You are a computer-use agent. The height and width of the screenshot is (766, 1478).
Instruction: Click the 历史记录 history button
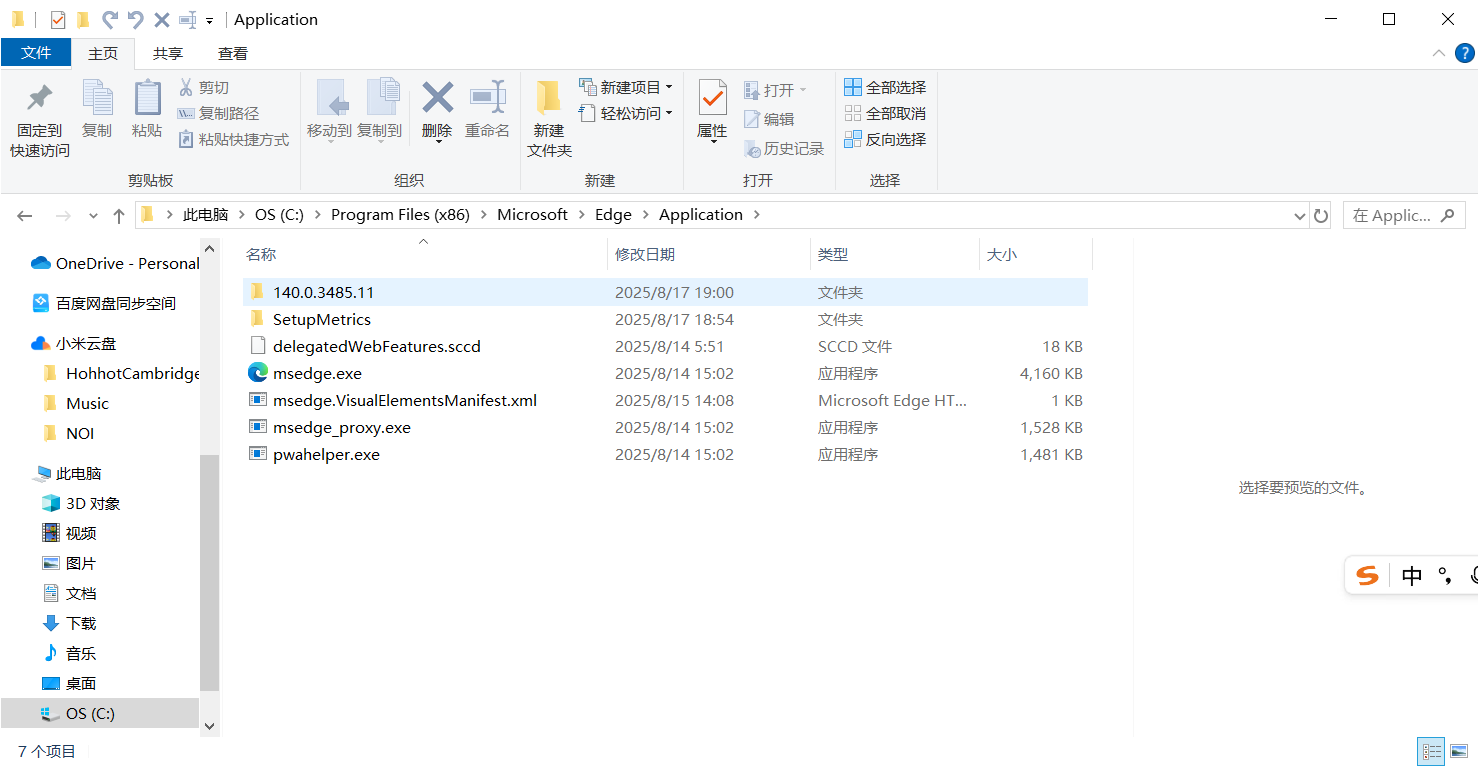click(x=784, y=149)
